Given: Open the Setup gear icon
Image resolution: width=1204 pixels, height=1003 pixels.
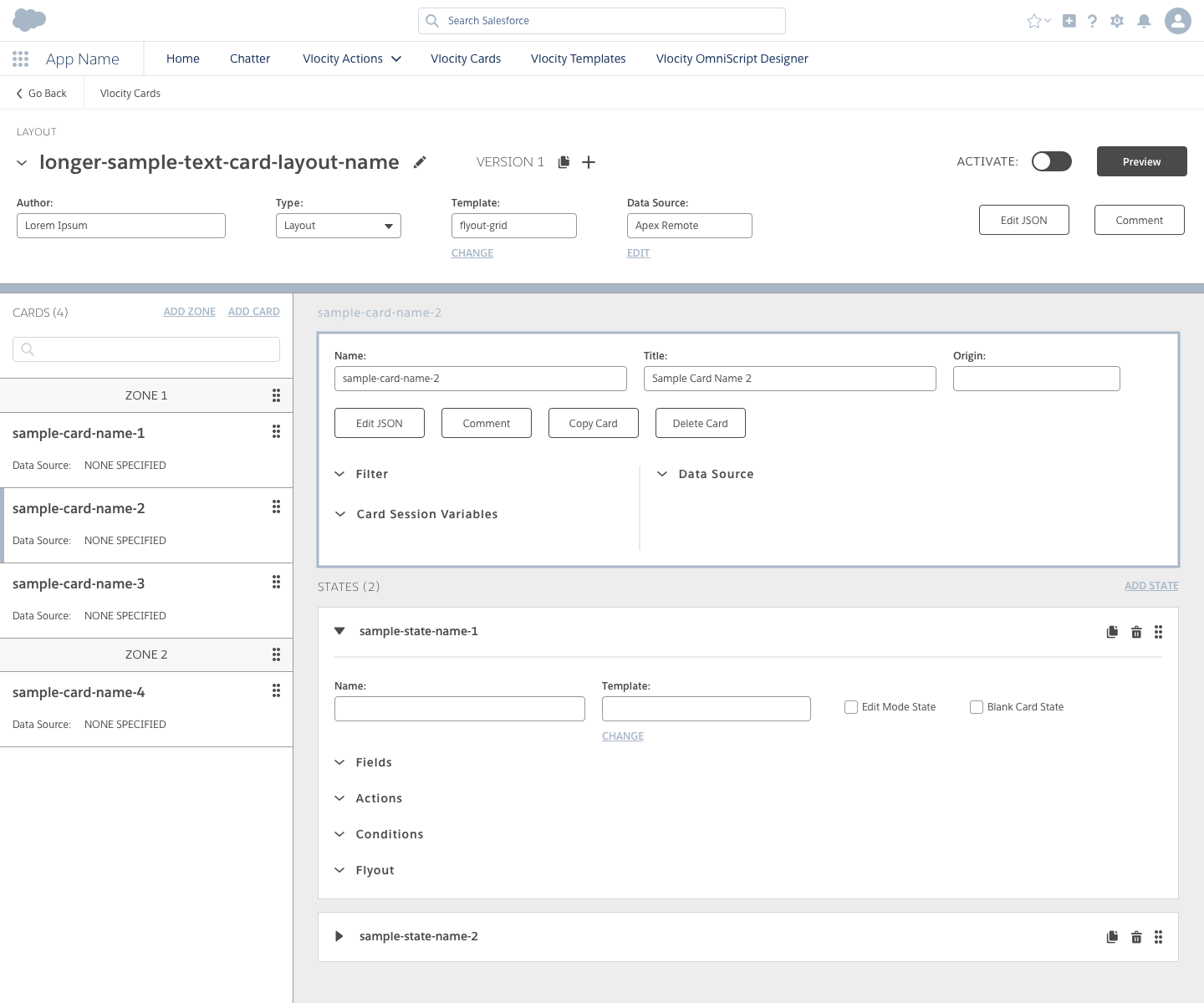Looking at the screenshot, I should click(x=1117, y=21).
